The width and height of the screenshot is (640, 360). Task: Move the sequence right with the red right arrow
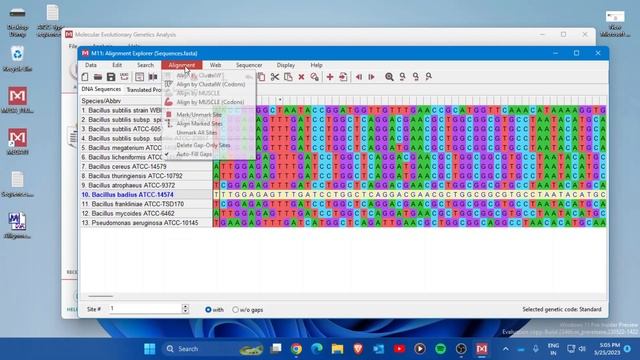click(x=371, y=77)
